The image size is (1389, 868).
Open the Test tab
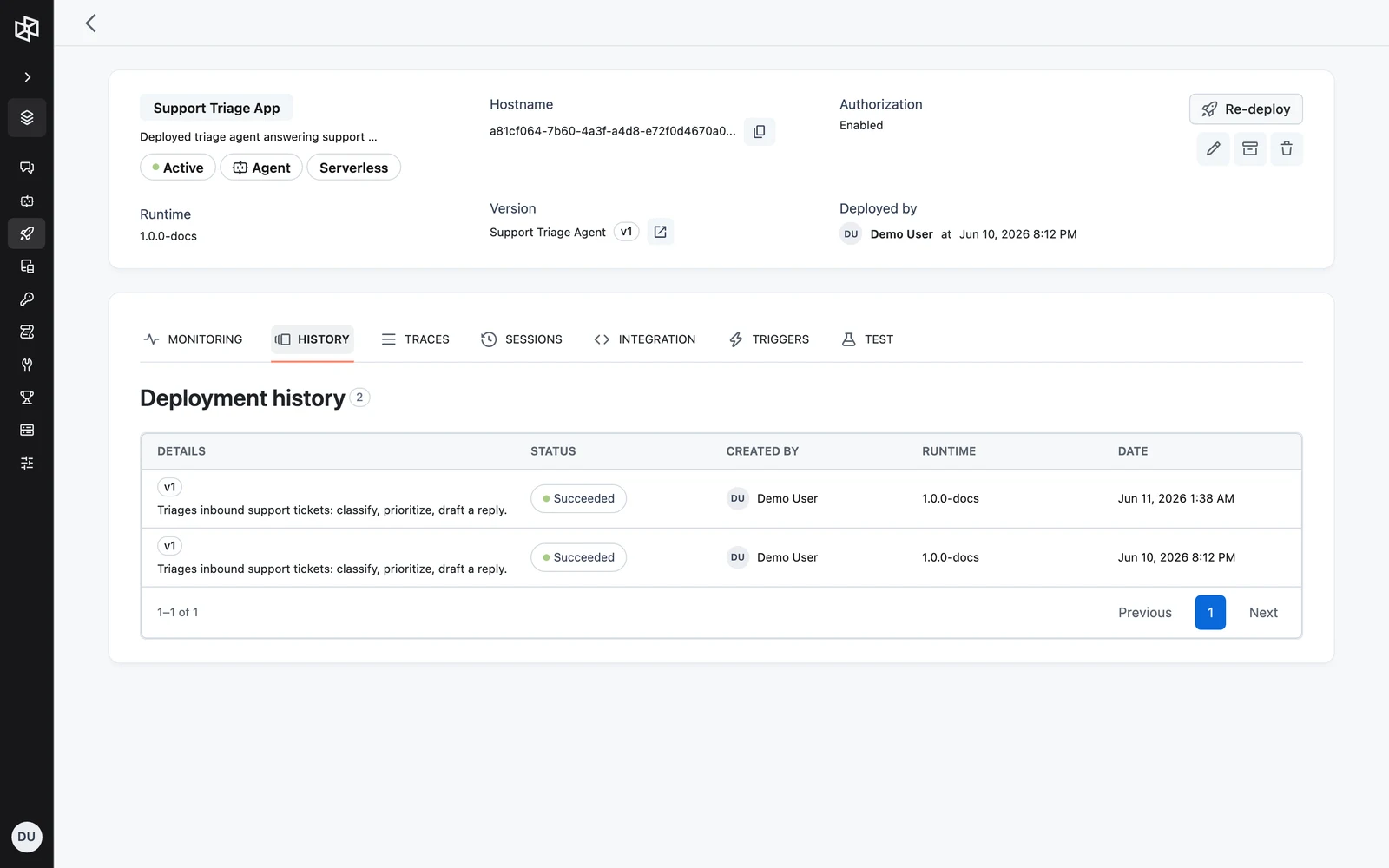pos(867,339)
